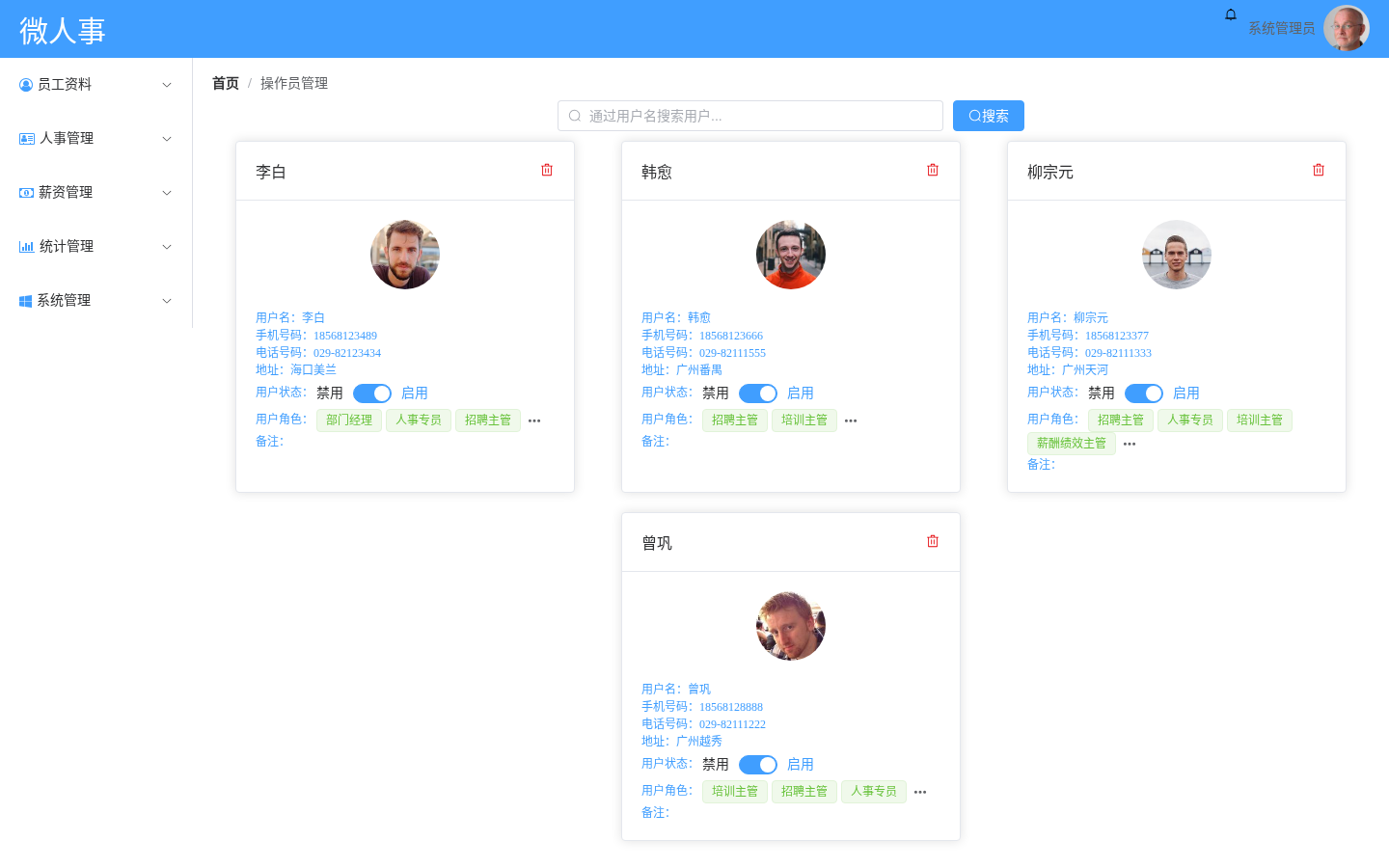Click 李白's 部门经理 role tag
This screenshot has width=1389, height=868.
pos(349,420)
